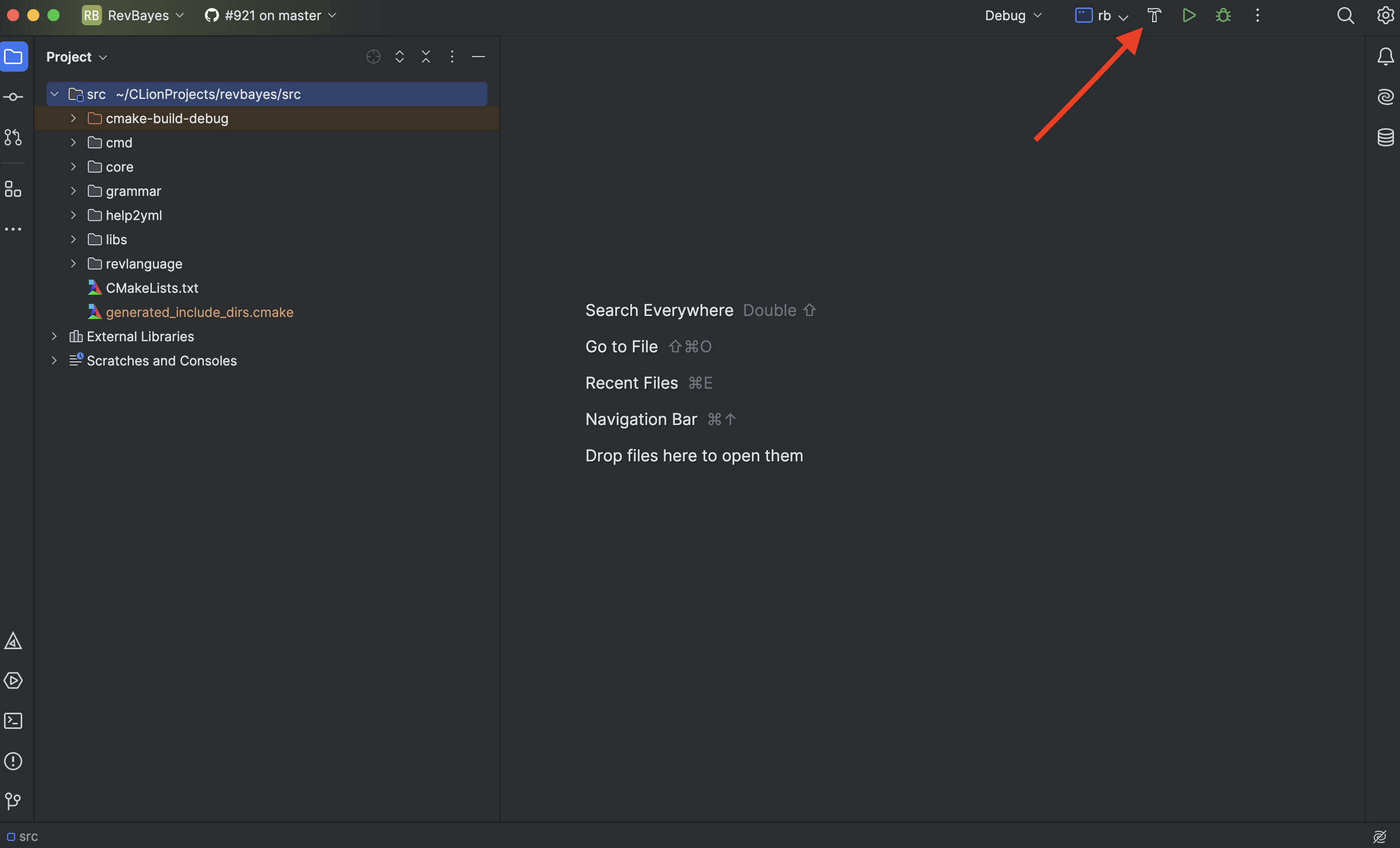The image size is (1400, 848).
Task: Open the Commit tool window
Action: [x=13, y=97]
